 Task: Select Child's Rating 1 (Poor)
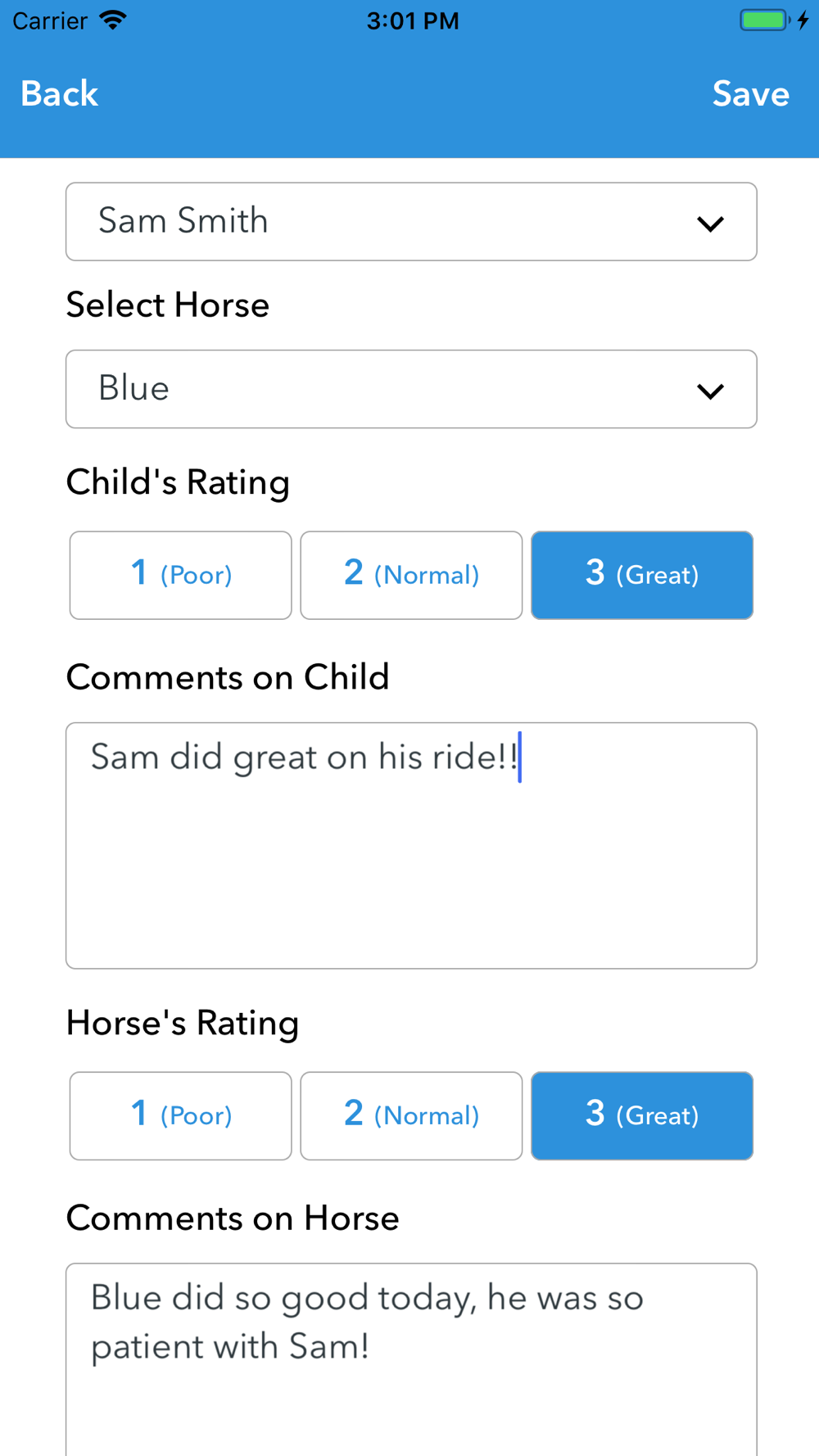[x=181, y=575]
